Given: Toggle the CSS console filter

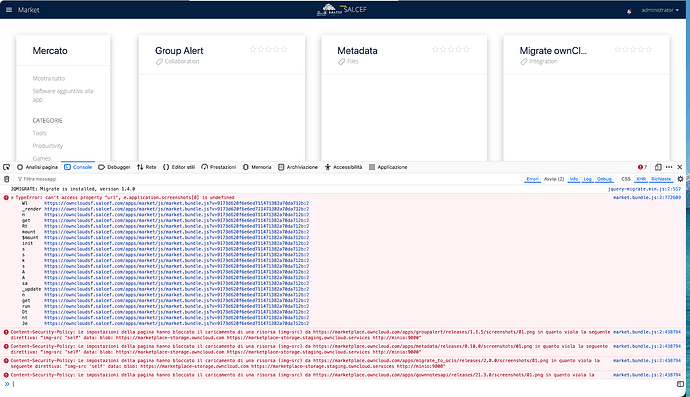Looking at the screenshot, I should 626,179.
